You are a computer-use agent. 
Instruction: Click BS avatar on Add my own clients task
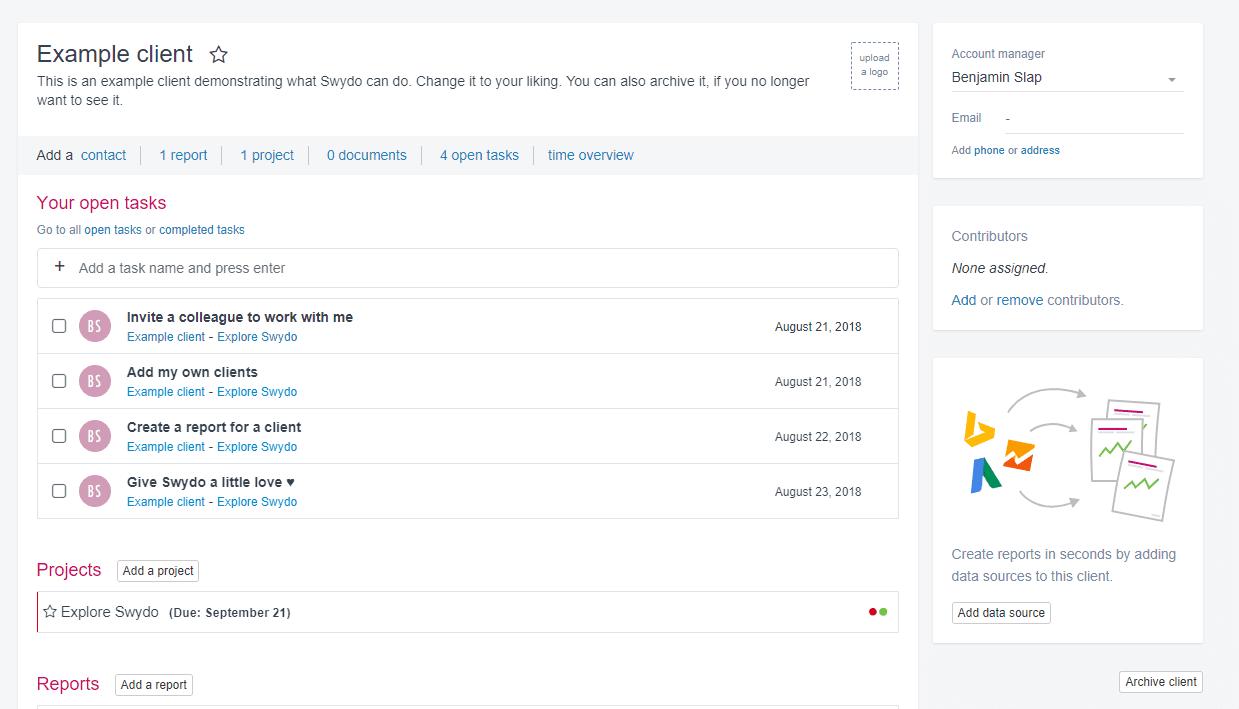click(x=95, y=381)
